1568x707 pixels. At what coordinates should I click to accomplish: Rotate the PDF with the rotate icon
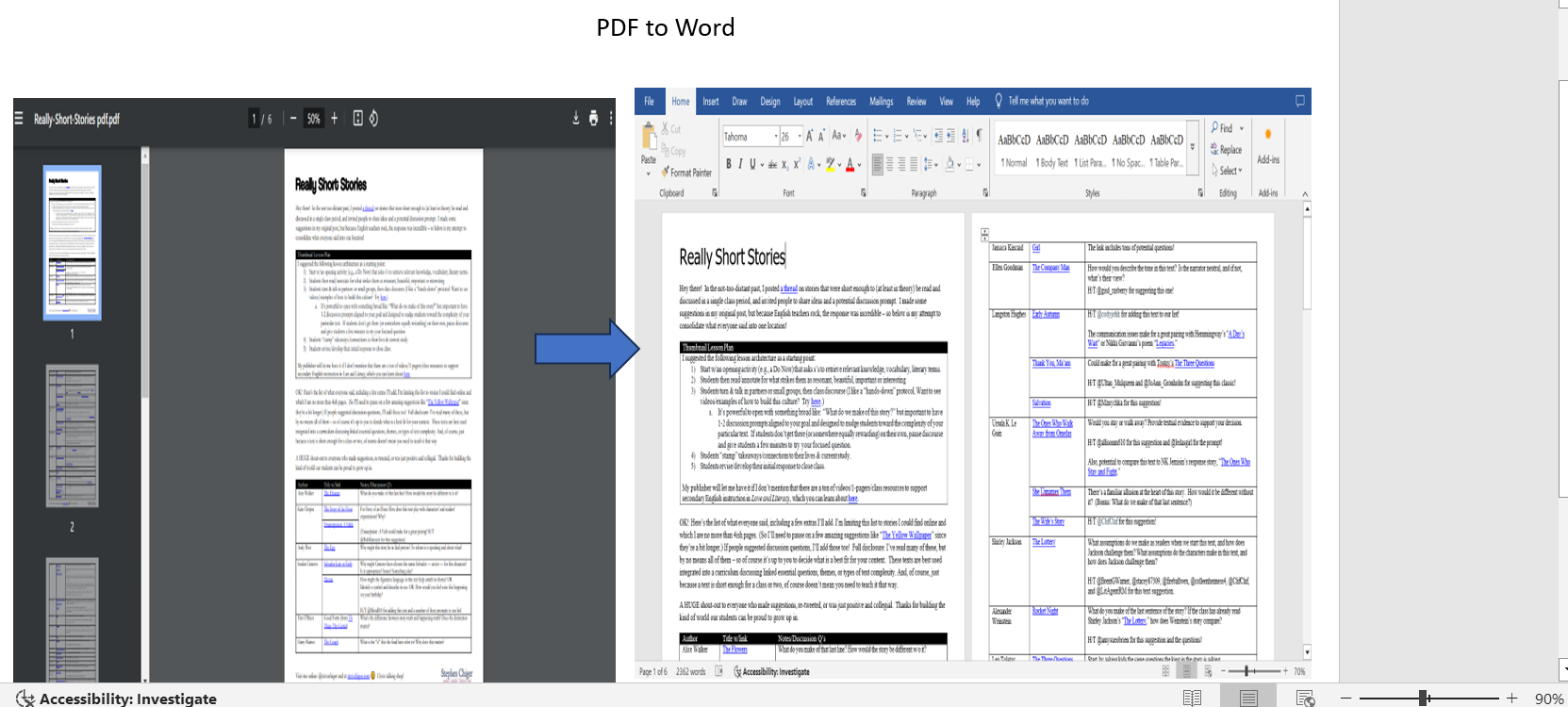pos(373,118)
